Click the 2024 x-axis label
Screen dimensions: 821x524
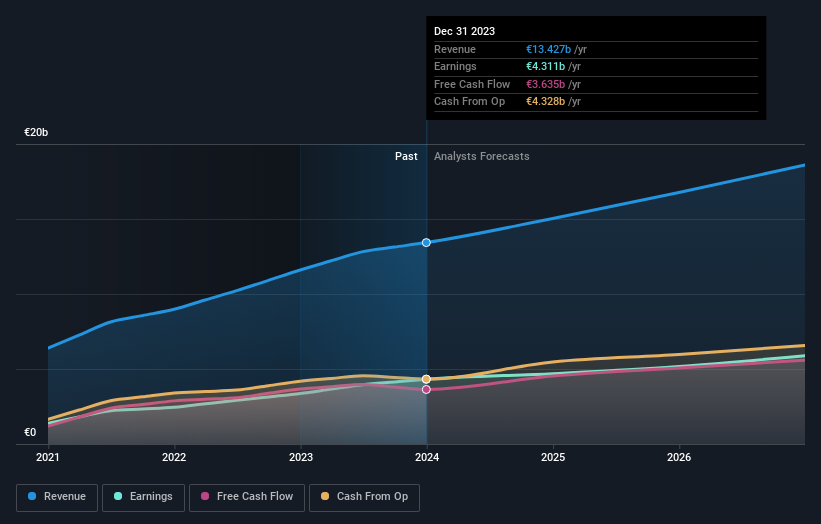pos(427,457)
